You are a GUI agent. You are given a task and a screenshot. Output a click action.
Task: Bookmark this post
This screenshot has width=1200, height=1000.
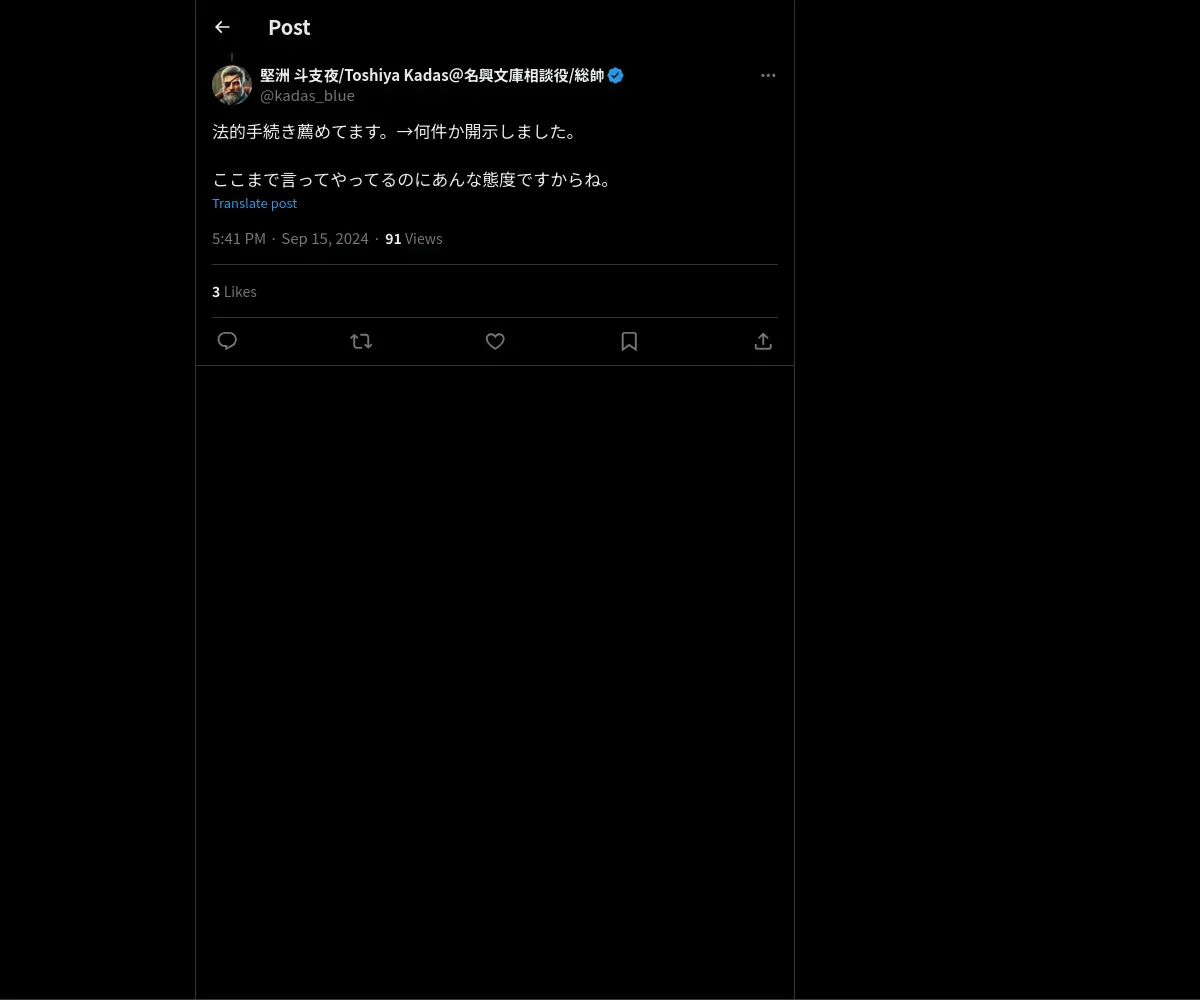pos(629,341)
